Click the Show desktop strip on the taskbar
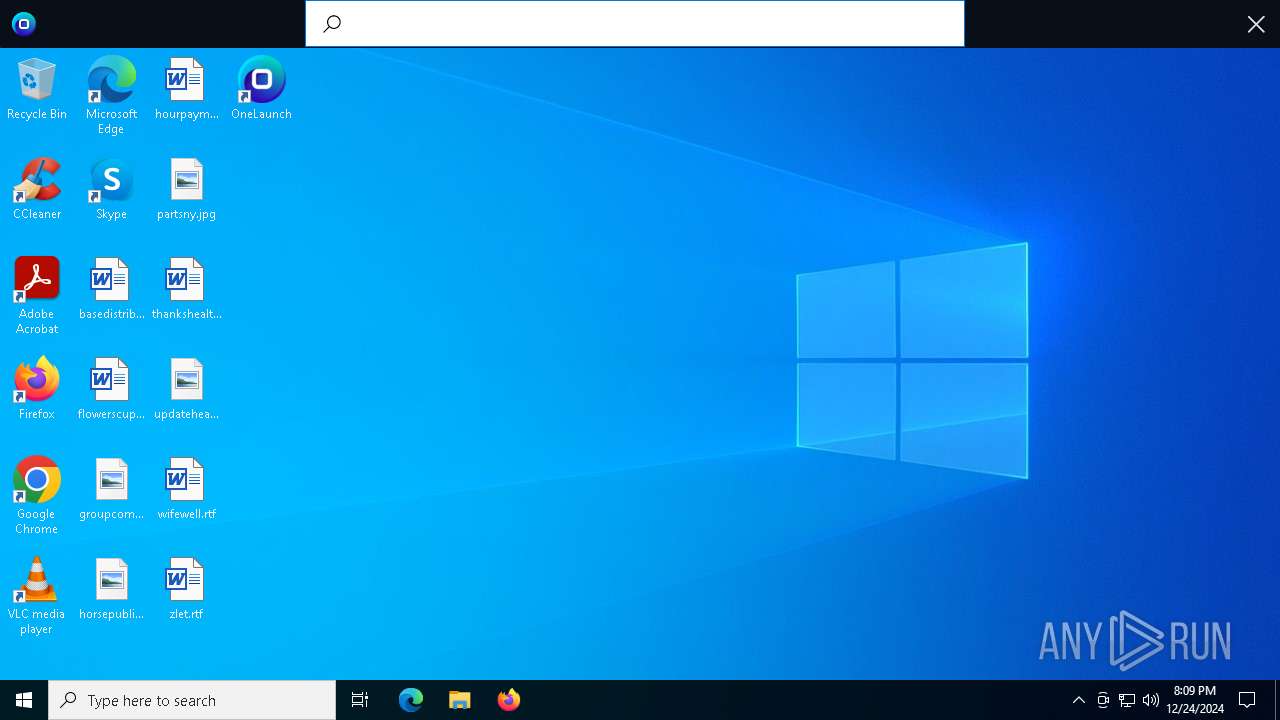The image size is (1280, 720). tap(1277, 700)
